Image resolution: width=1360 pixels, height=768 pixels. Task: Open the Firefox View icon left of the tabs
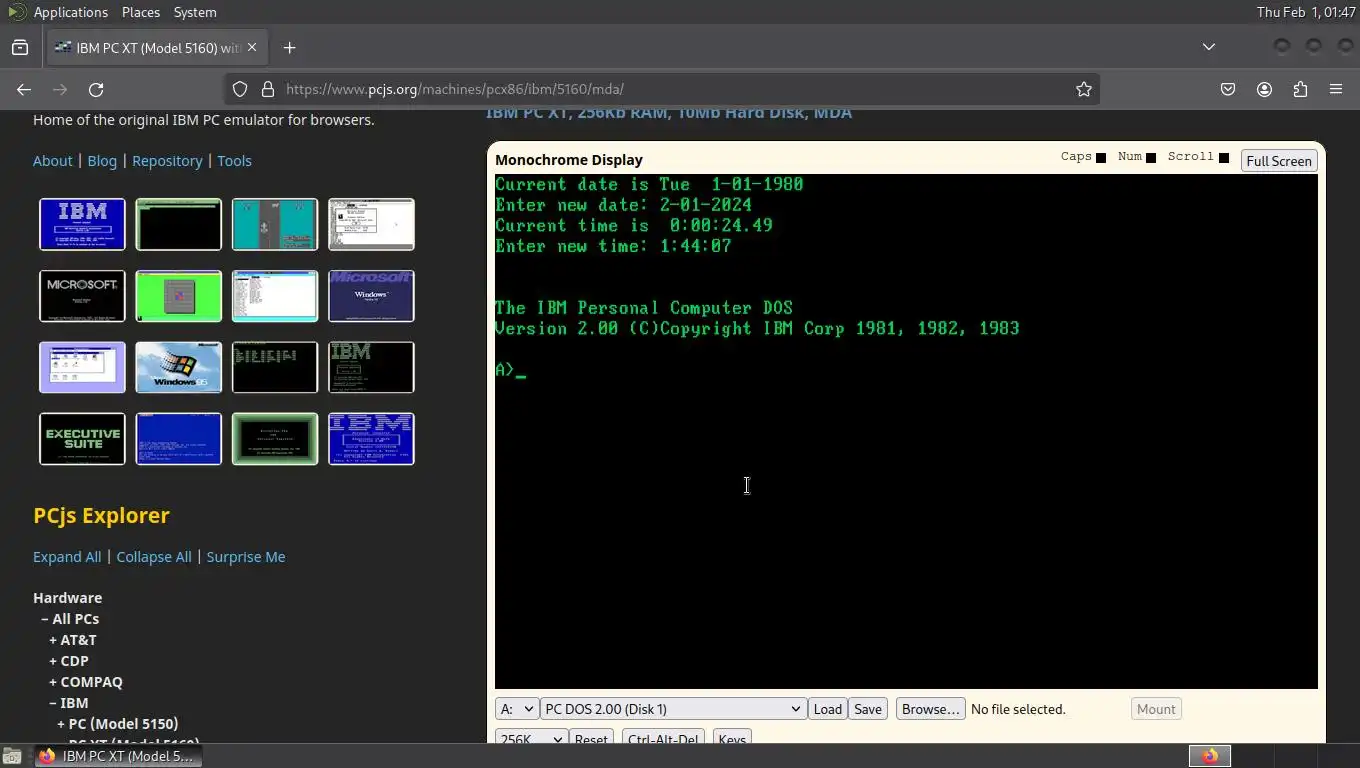click(20, 47)
